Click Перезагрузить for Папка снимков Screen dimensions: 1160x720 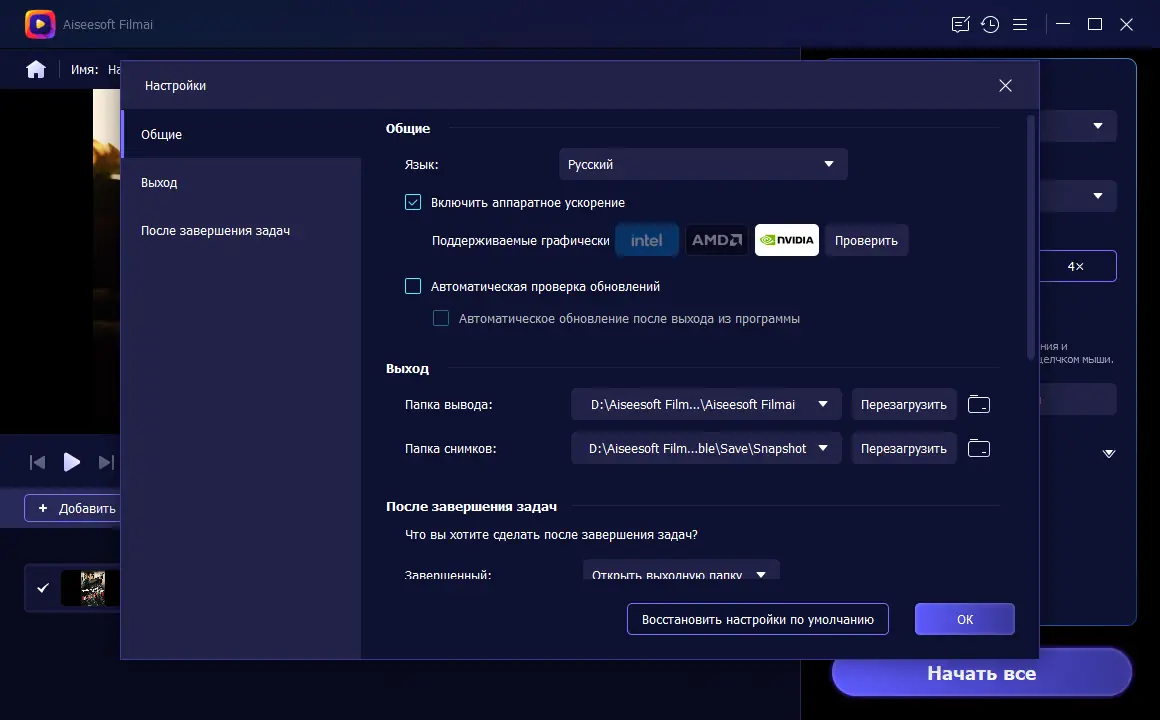click(x=904, y=448)
